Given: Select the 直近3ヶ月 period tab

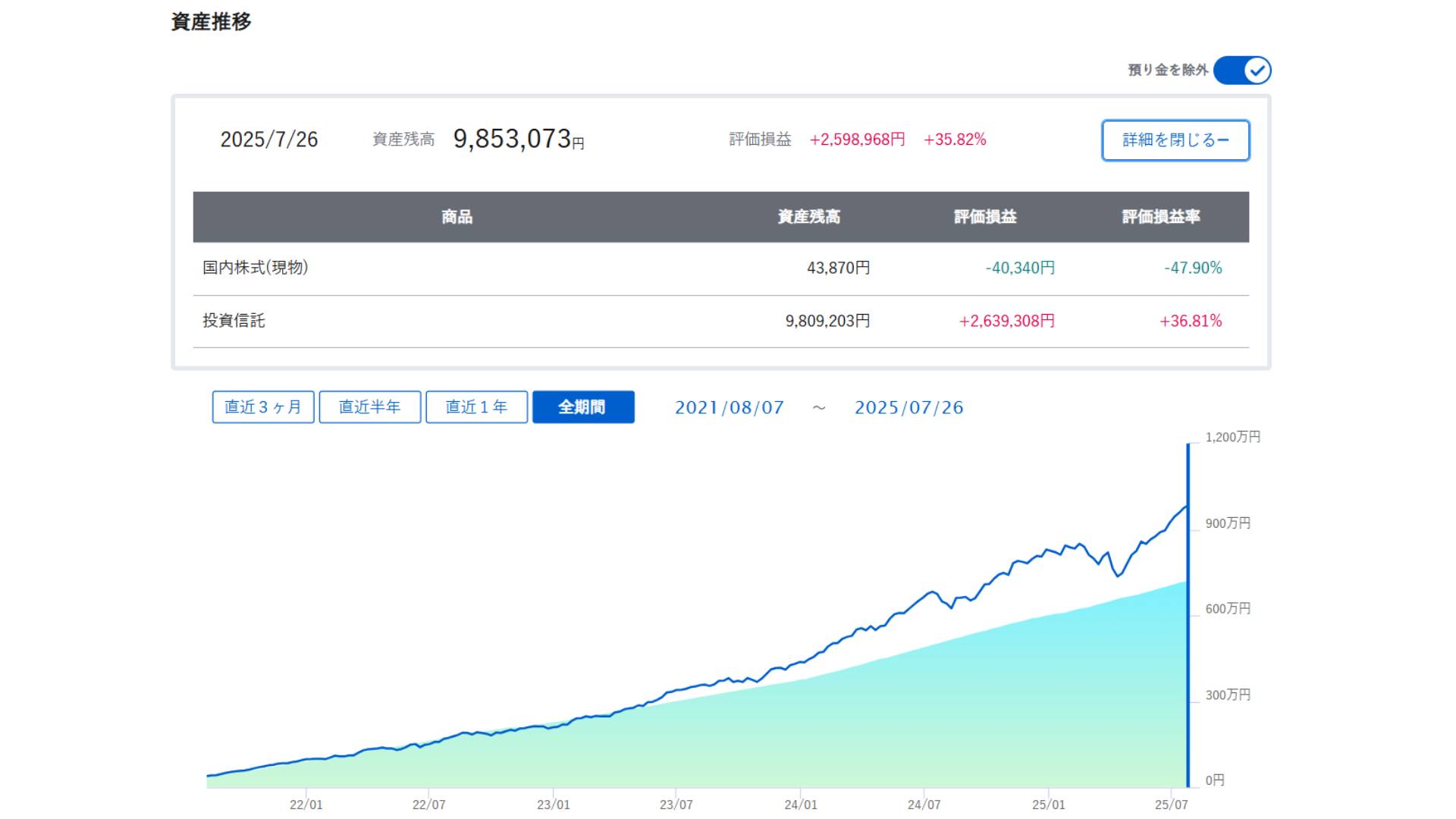Looking at the screenshot, I should tap(263, 407).
